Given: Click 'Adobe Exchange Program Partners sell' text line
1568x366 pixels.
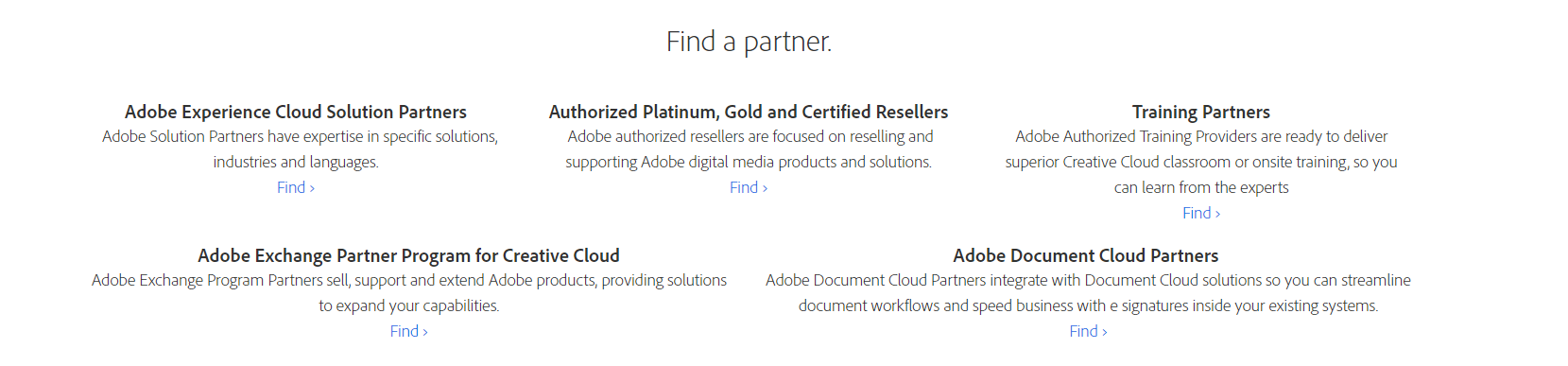Looking at the screenshot, I should 409,280.
